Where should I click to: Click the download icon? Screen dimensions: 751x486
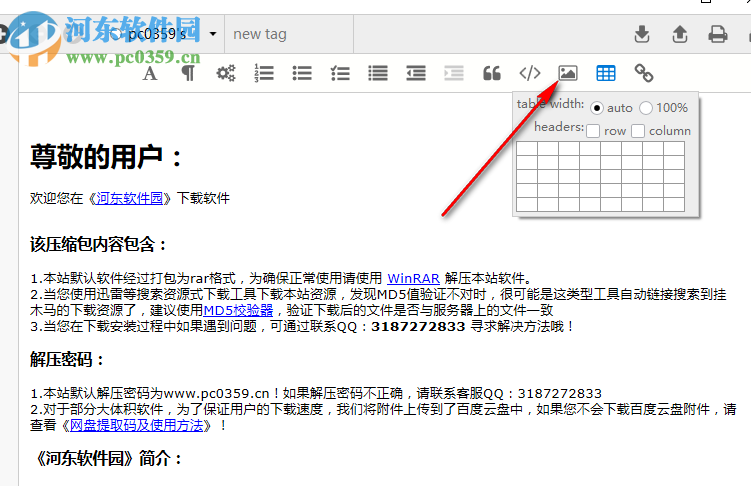pyautogui.click(x=642, y=34)
